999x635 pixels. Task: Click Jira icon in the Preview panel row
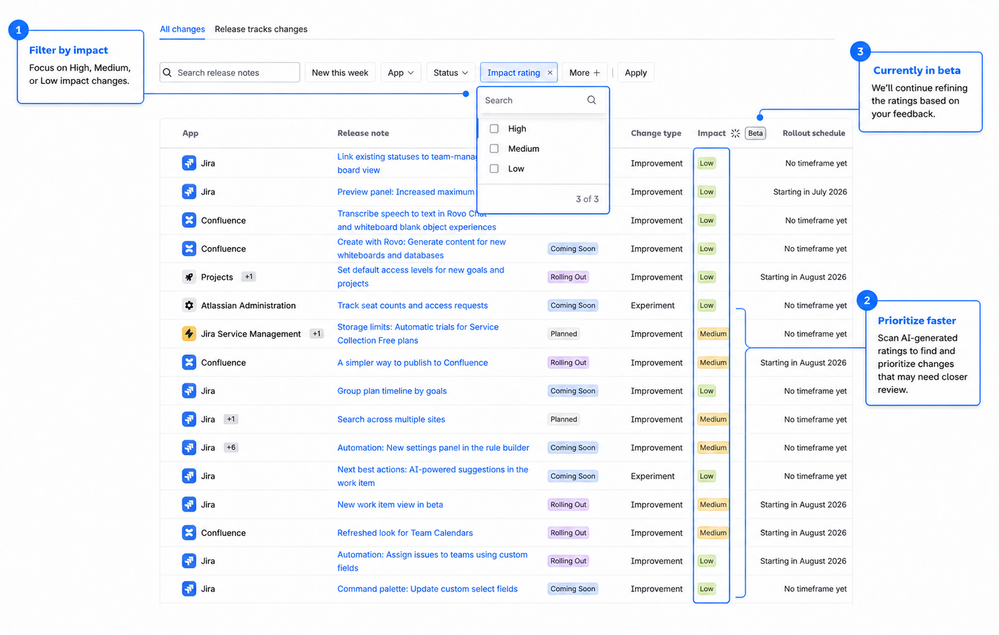pyautogui.click(x=189, y=192)
